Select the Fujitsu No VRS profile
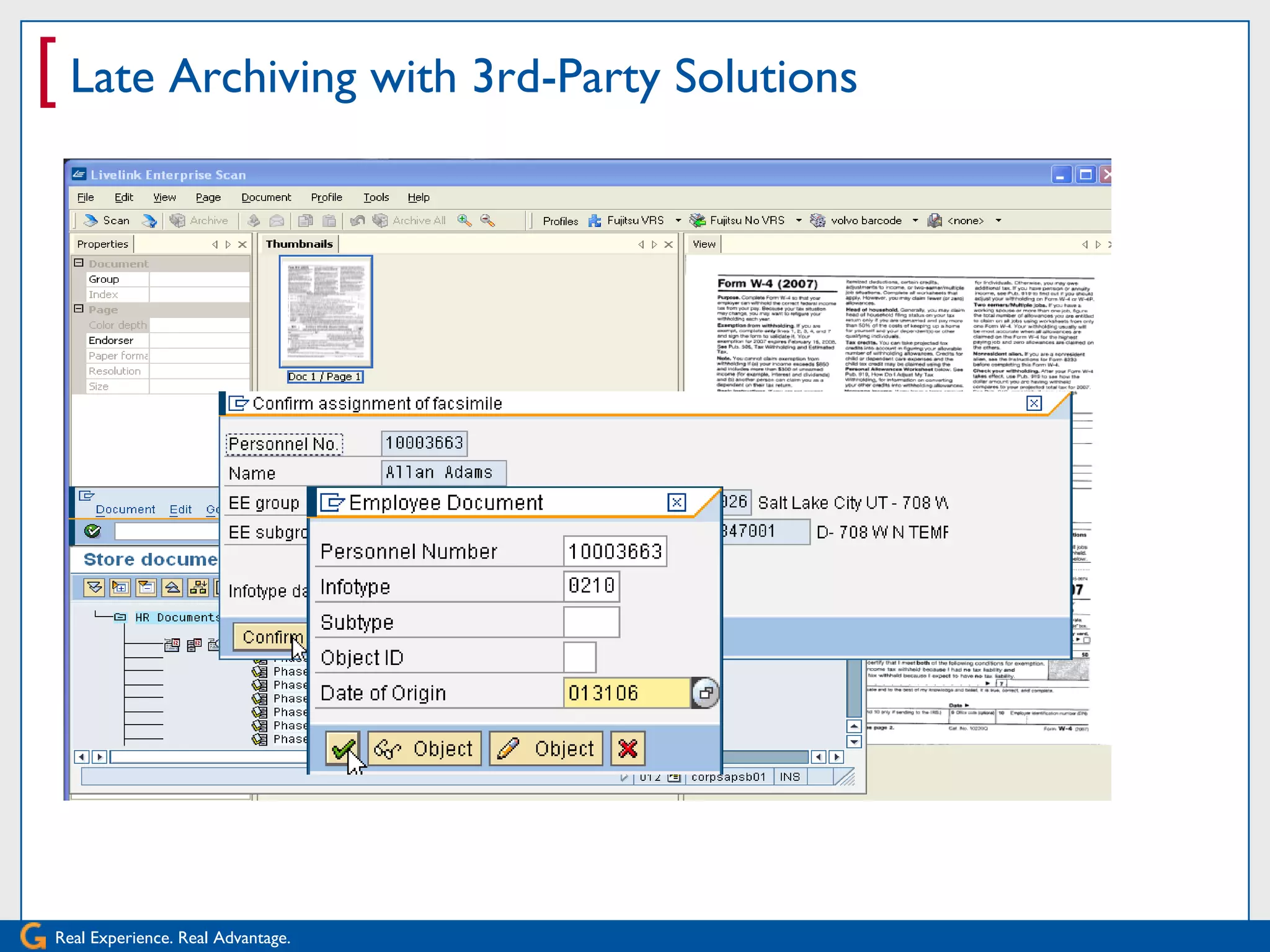 coord(737,221)
